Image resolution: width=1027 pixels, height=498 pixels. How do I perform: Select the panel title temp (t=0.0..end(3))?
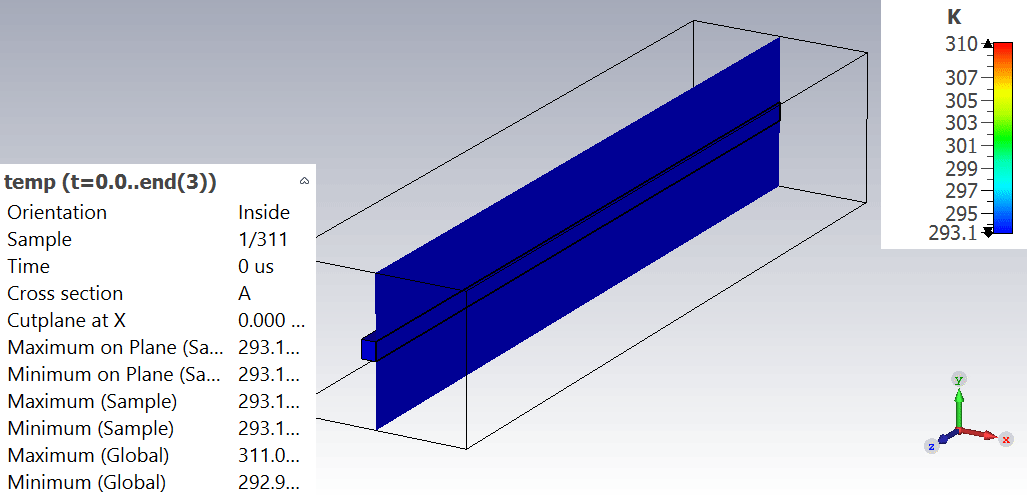(x=110, y=182)
